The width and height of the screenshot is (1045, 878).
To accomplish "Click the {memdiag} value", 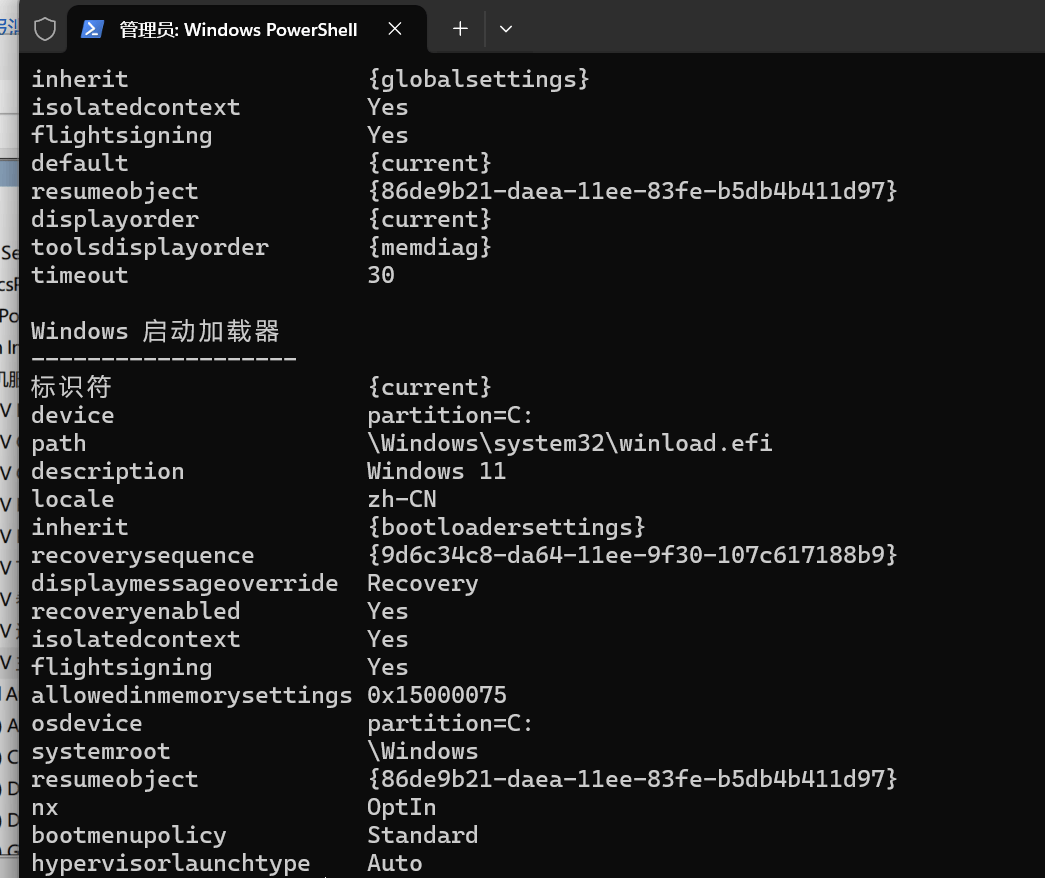I will click(x=430, y=247).
